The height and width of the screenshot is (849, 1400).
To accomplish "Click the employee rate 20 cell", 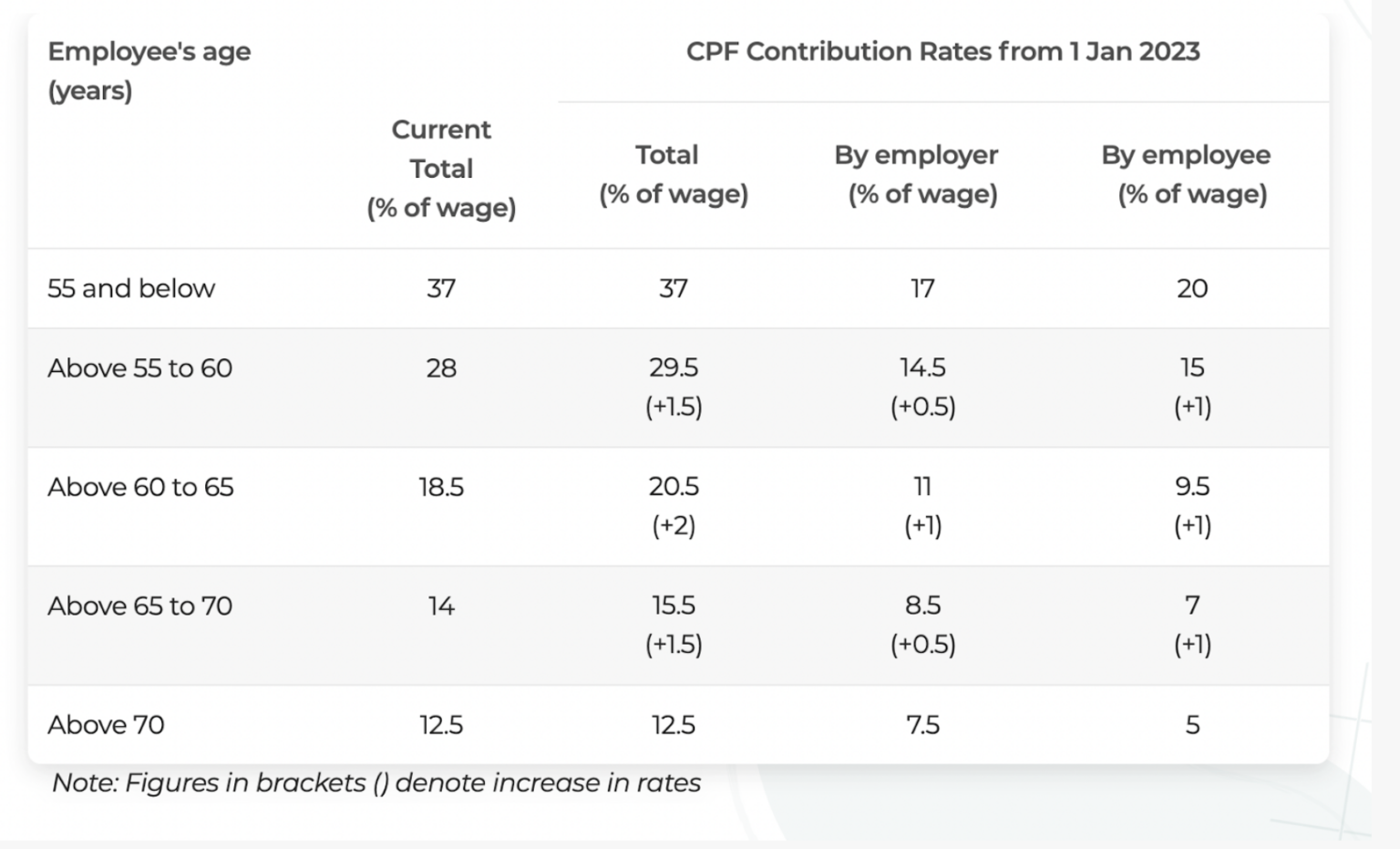I will pyautogui.click(x=1192, y=289).
